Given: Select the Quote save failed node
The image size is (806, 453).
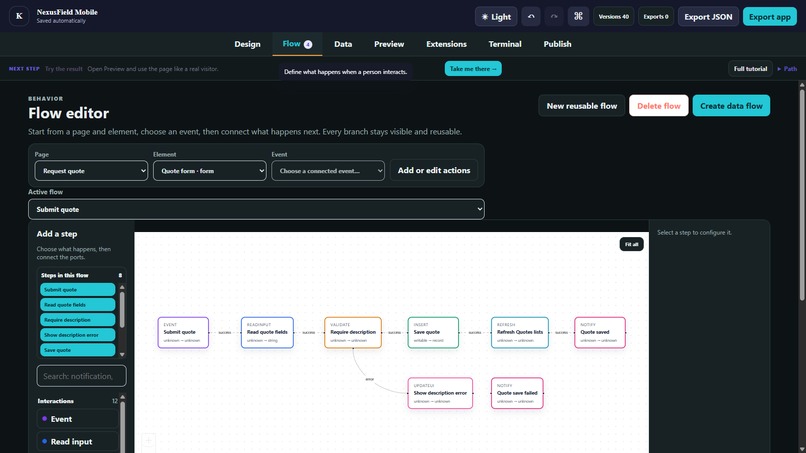Looking at the screenshot, I should click(517, 393).
